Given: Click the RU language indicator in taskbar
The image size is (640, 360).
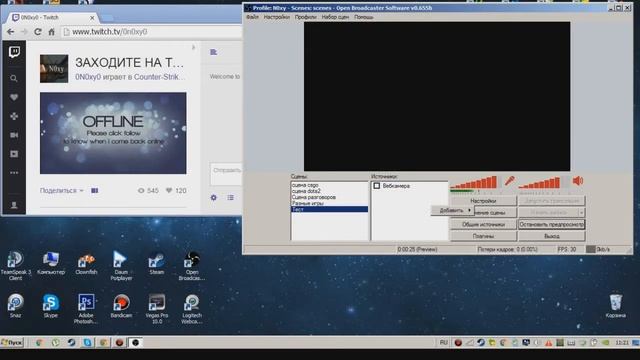Looking at the screenshot, I should 444,342.
